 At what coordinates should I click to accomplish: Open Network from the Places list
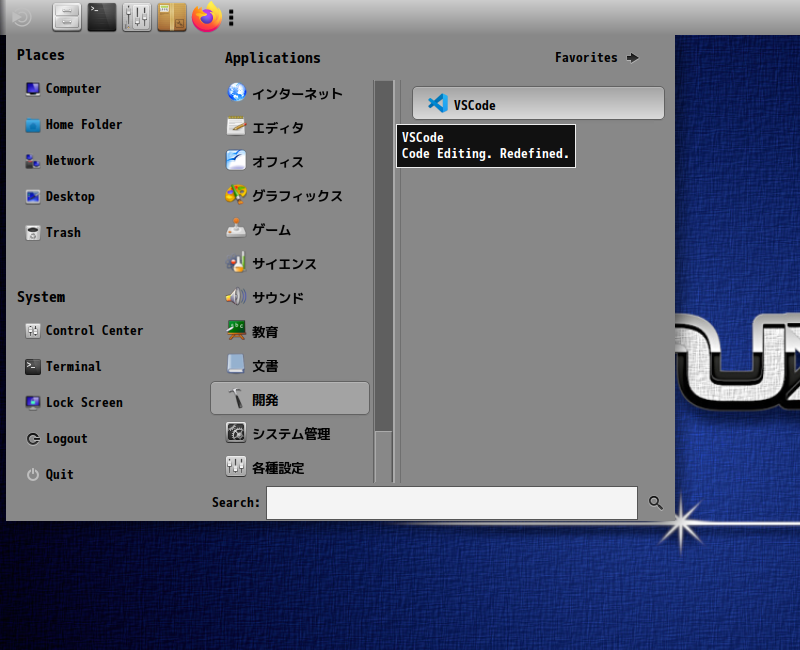pyautogui.click(x=60, y=161)
